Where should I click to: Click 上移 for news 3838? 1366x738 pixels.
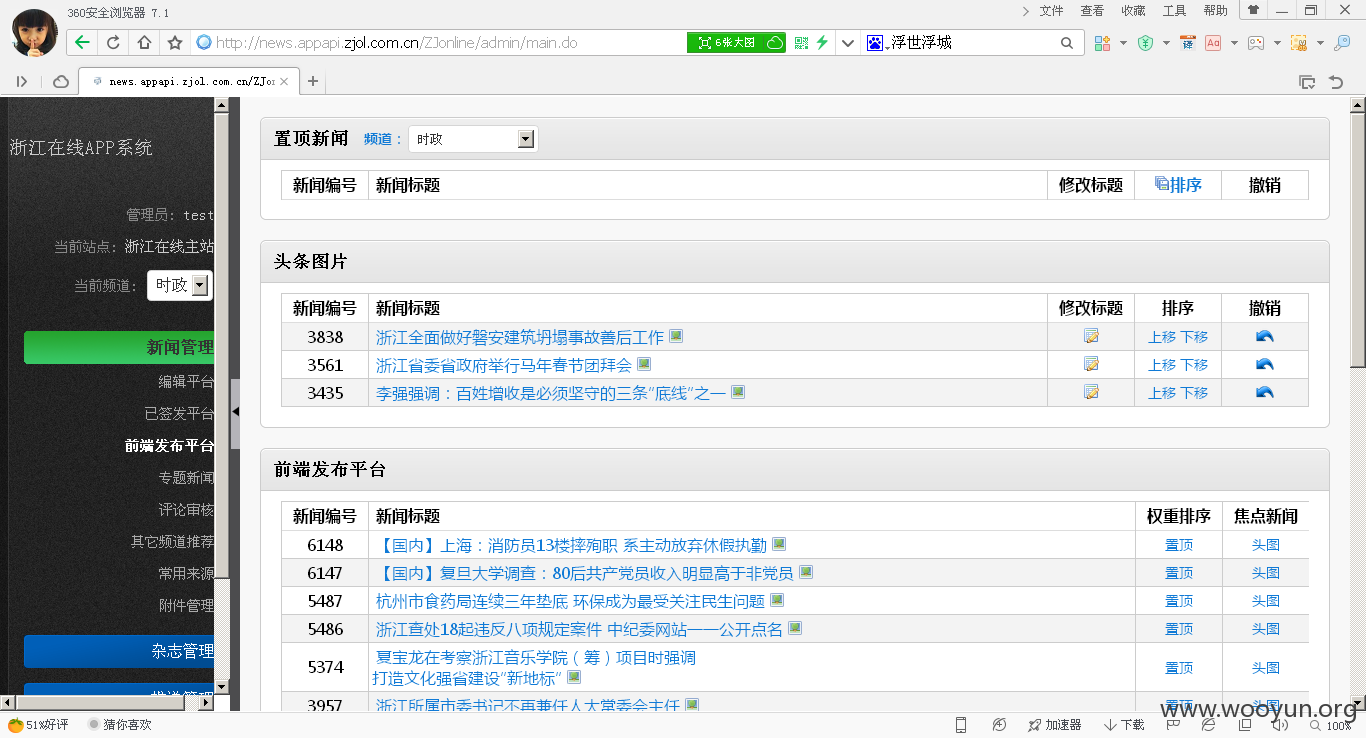click(1162, 337)
